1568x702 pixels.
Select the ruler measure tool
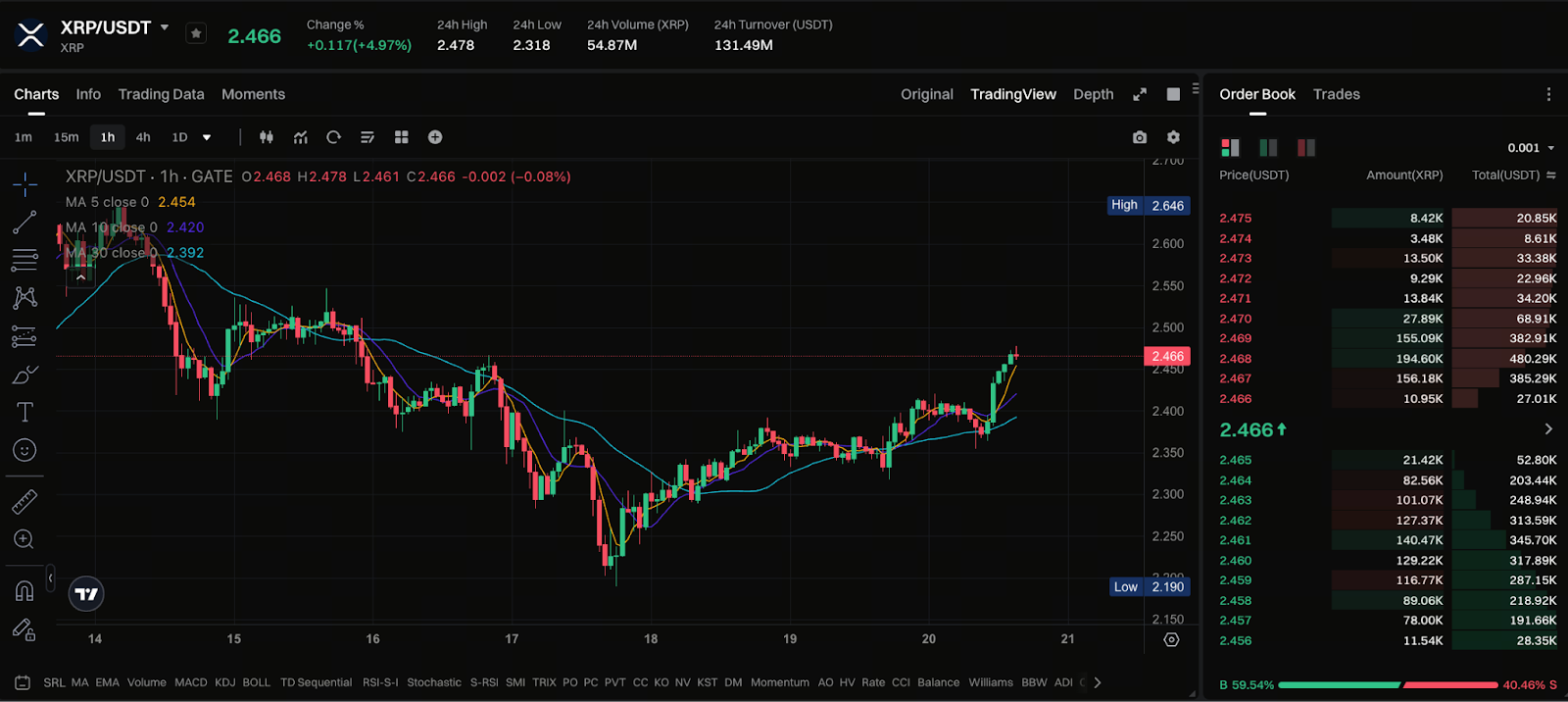[x=24, y=502]
